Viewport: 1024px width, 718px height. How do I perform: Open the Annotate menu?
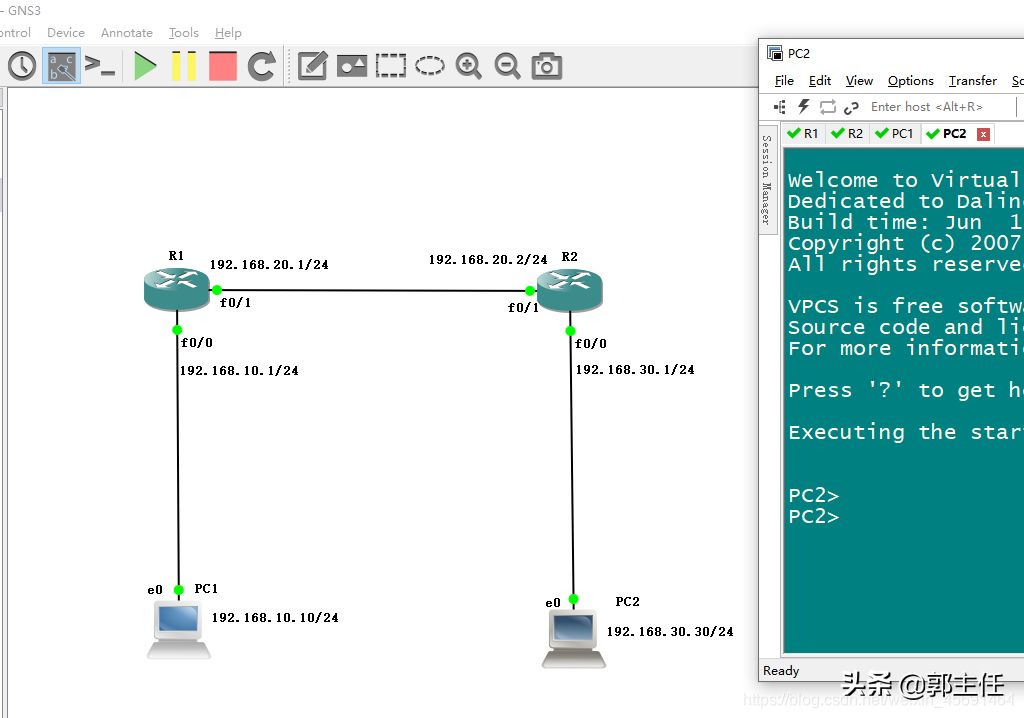127,33
